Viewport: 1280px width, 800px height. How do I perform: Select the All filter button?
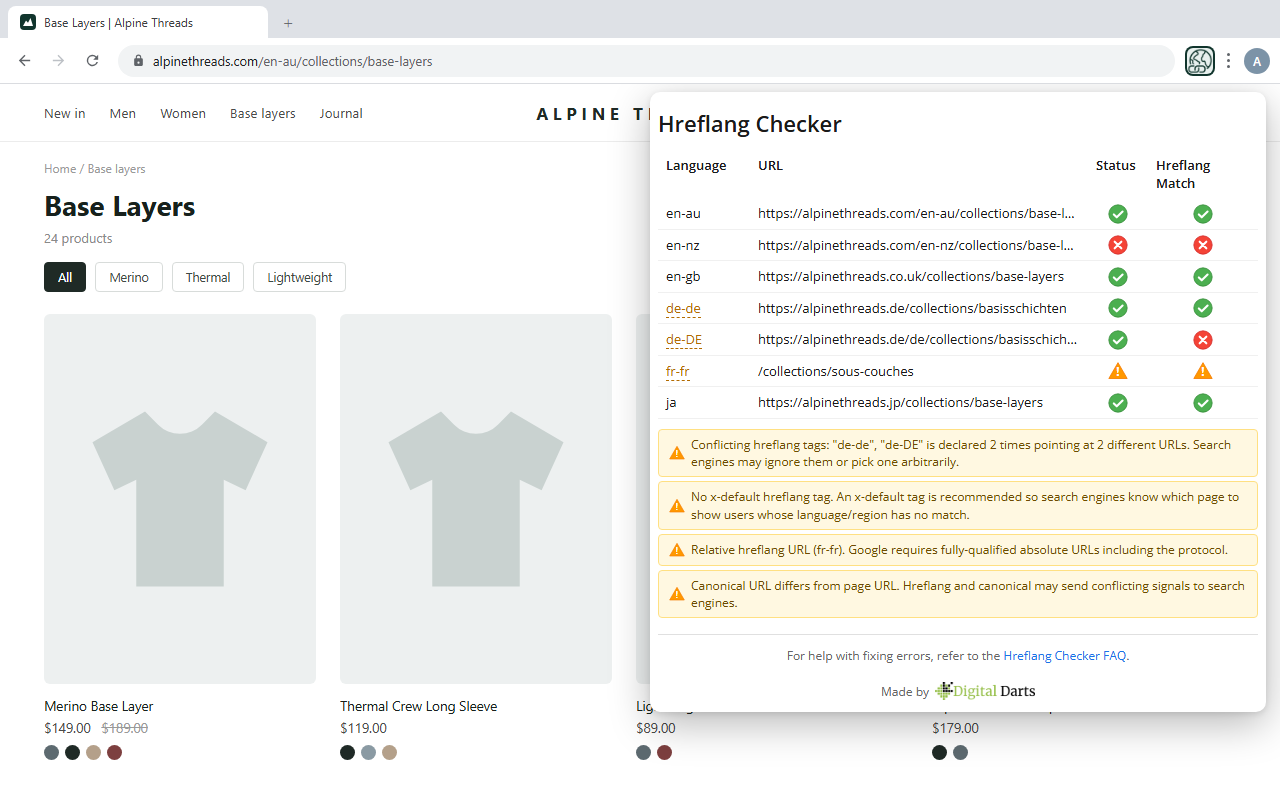click(65, 277)
